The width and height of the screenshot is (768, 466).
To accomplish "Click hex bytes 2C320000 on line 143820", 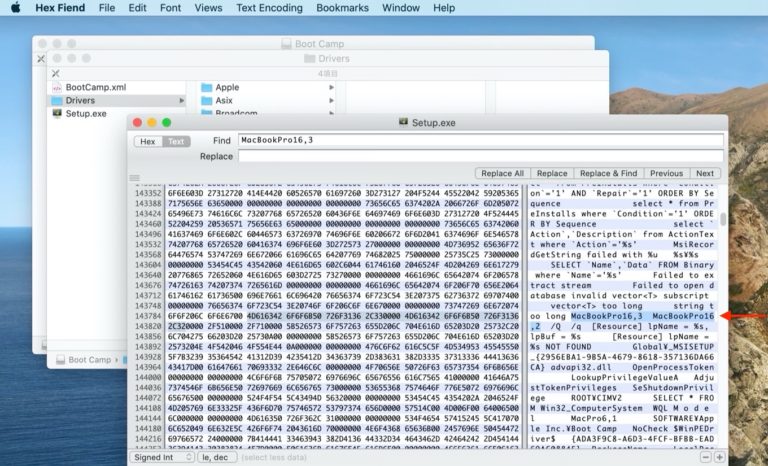I will pos(186,326).
